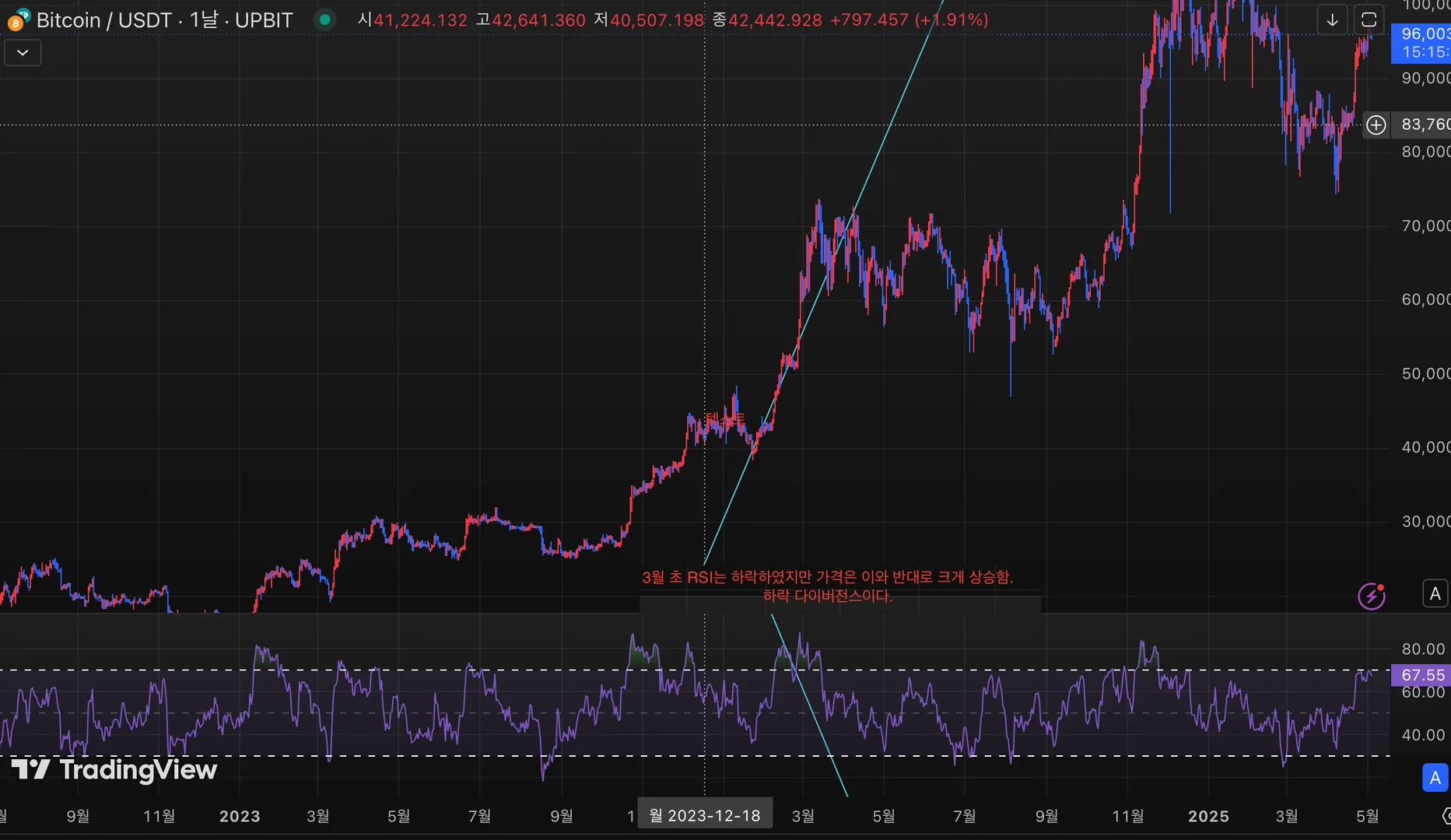Screen dimensions: 1451x840
Task: Select the cyan trend line on RSI pane
Action: tap(809, 705)
